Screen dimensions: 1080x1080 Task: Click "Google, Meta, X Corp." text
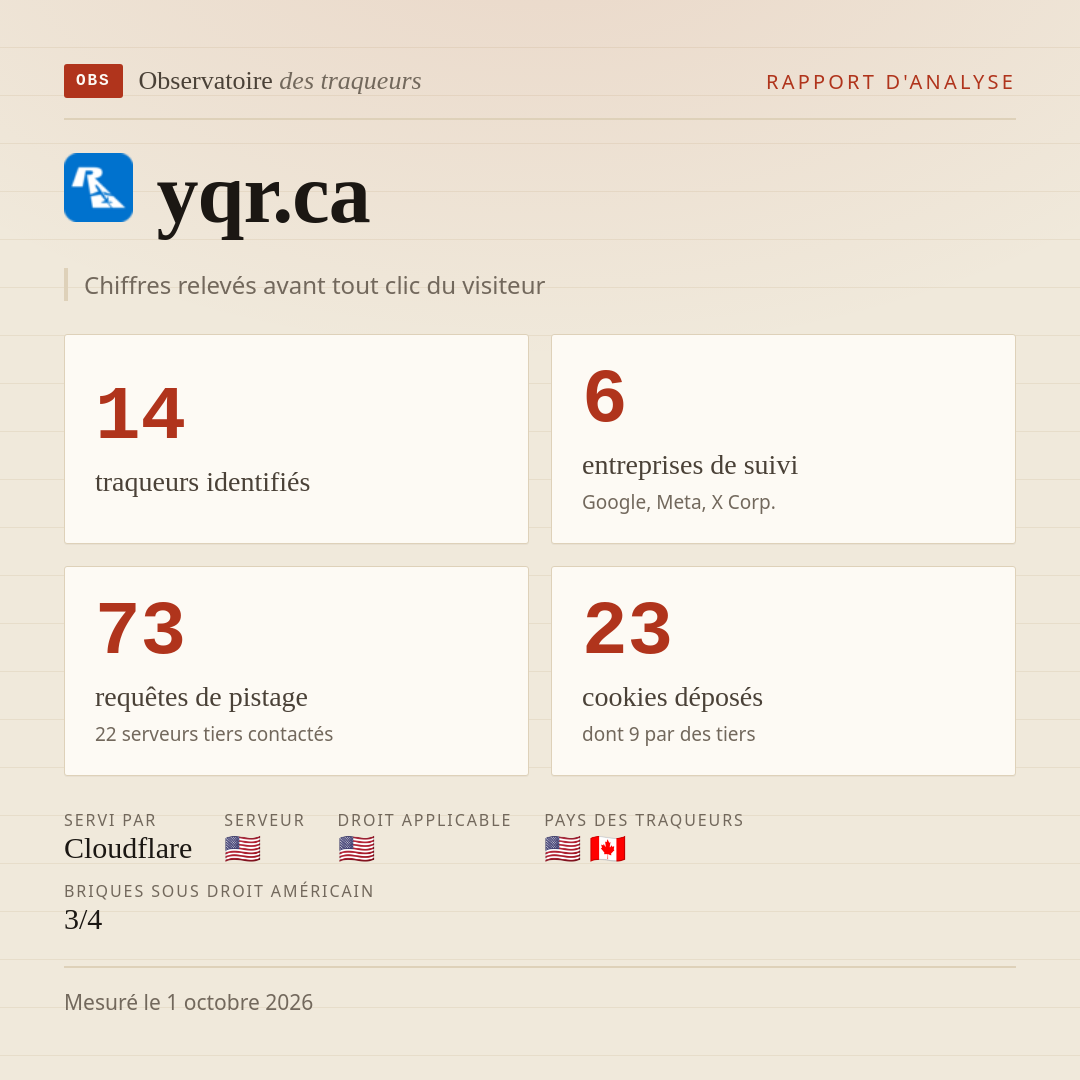click(x=678, y=502)
